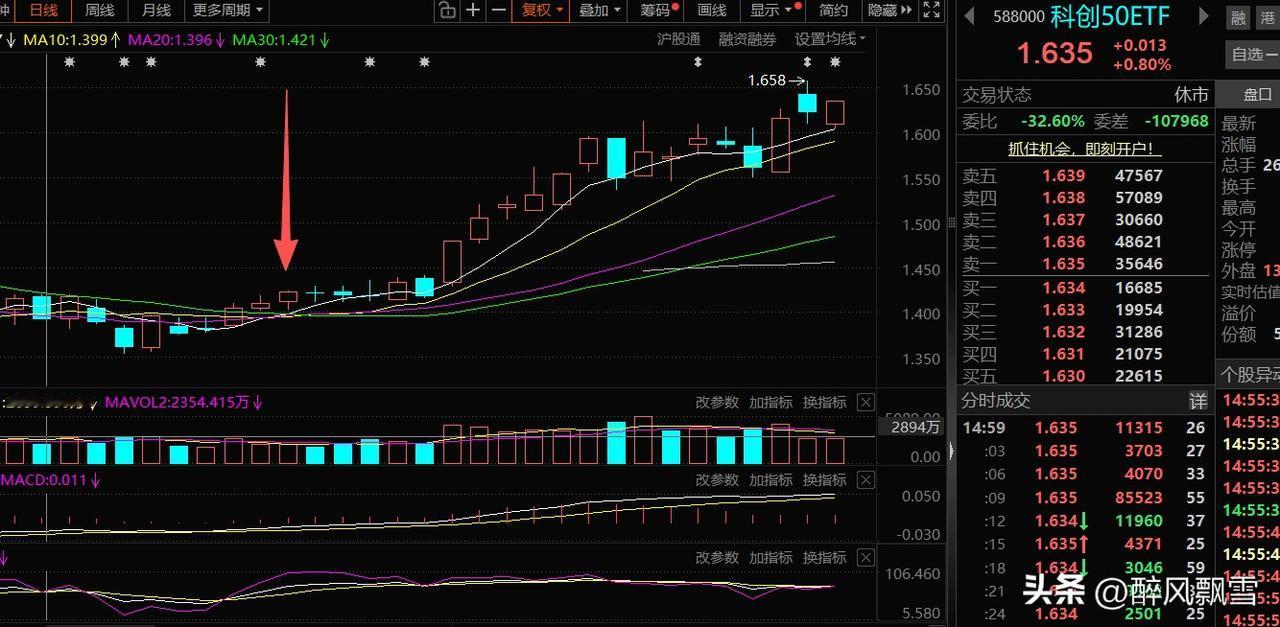Click 改参数 in MACD panel
1280x627 pixels.
[x=717, y=480]
